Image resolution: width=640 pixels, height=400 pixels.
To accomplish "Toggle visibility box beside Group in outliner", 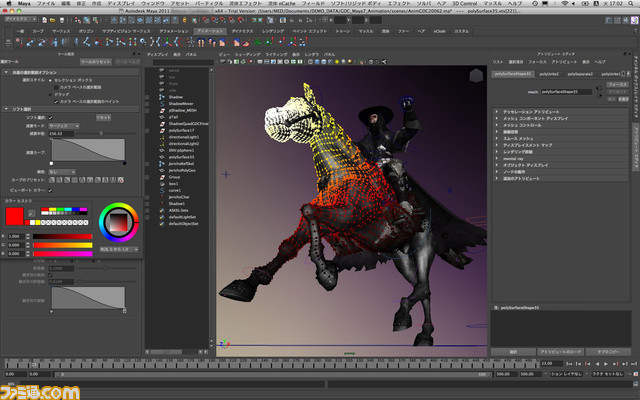I will [147, 177].
